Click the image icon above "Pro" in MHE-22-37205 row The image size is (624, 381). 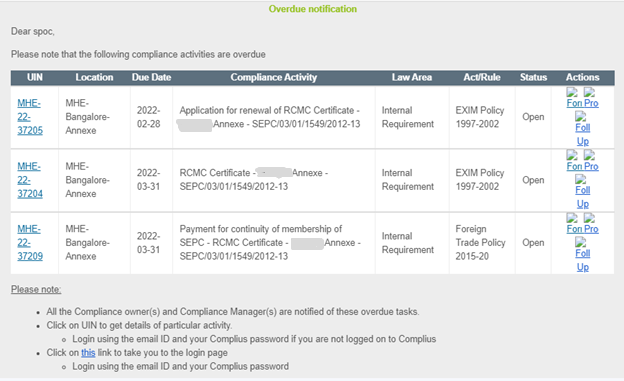pos(589,93)
